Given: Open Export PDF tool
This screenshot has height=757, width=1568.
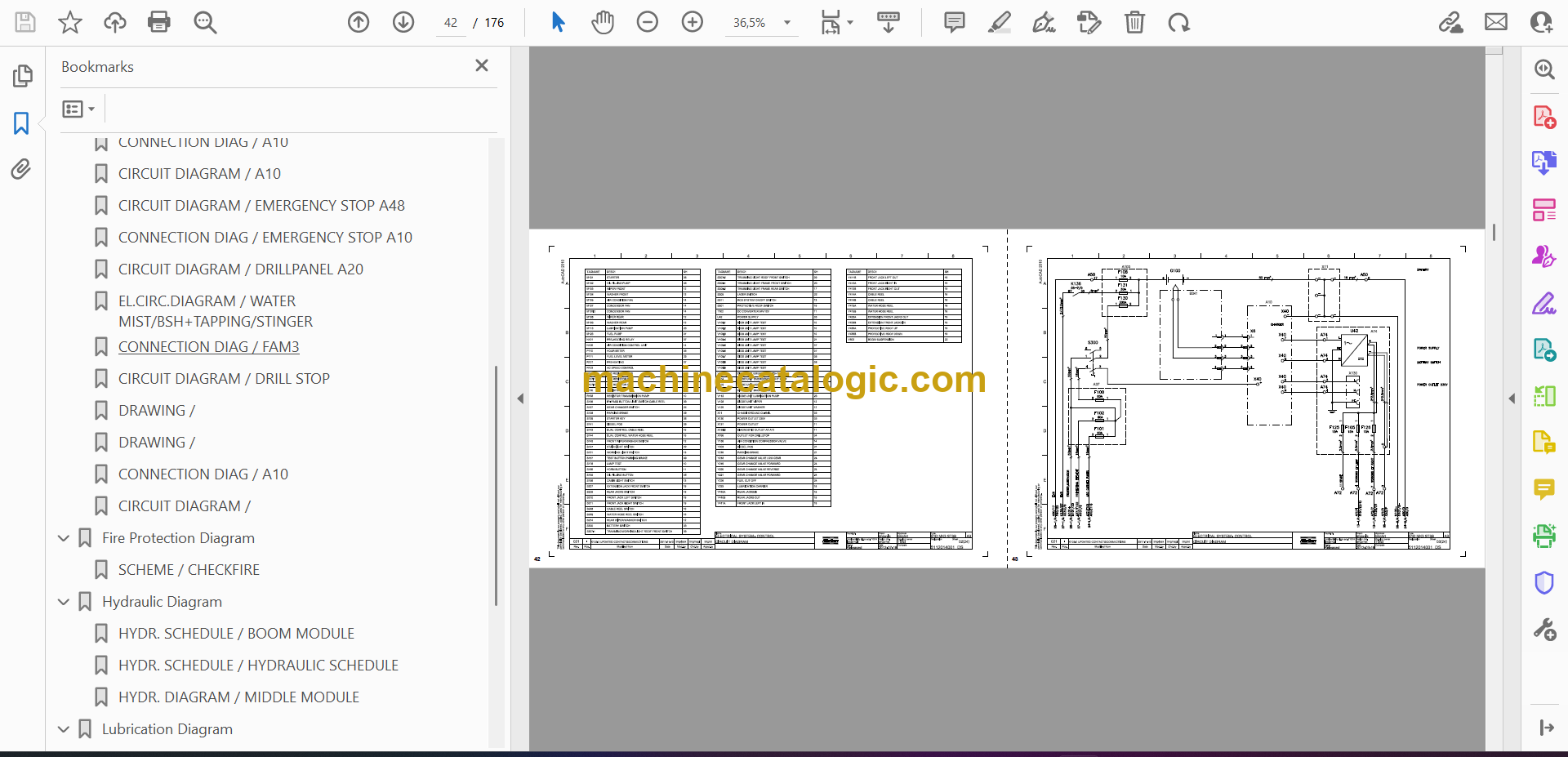Looking at the screenshot, I should [x=1544, y=163].
